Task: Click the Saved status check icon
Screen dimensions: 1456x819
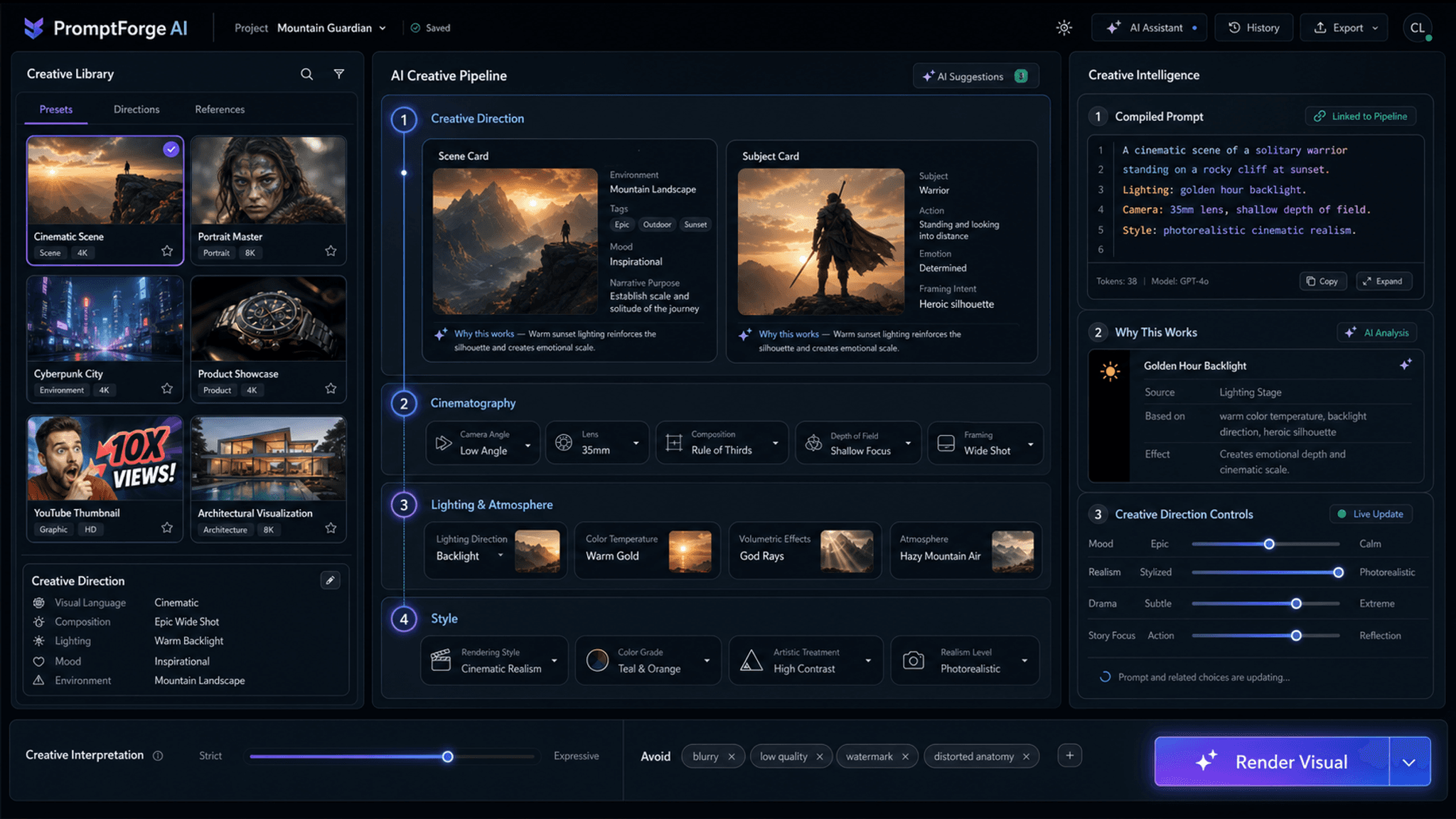Action: coord(415,28)
